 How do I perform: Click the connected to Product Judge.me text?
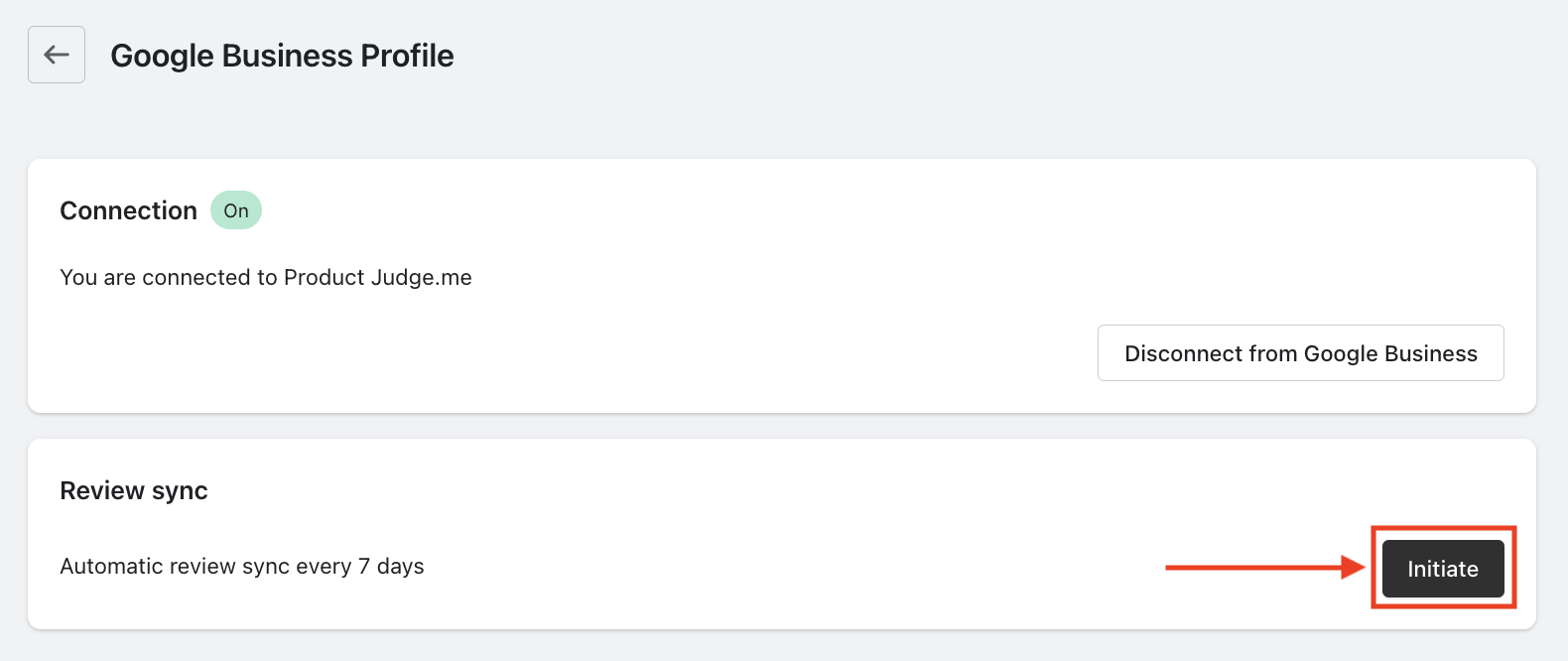pos(266,277)
